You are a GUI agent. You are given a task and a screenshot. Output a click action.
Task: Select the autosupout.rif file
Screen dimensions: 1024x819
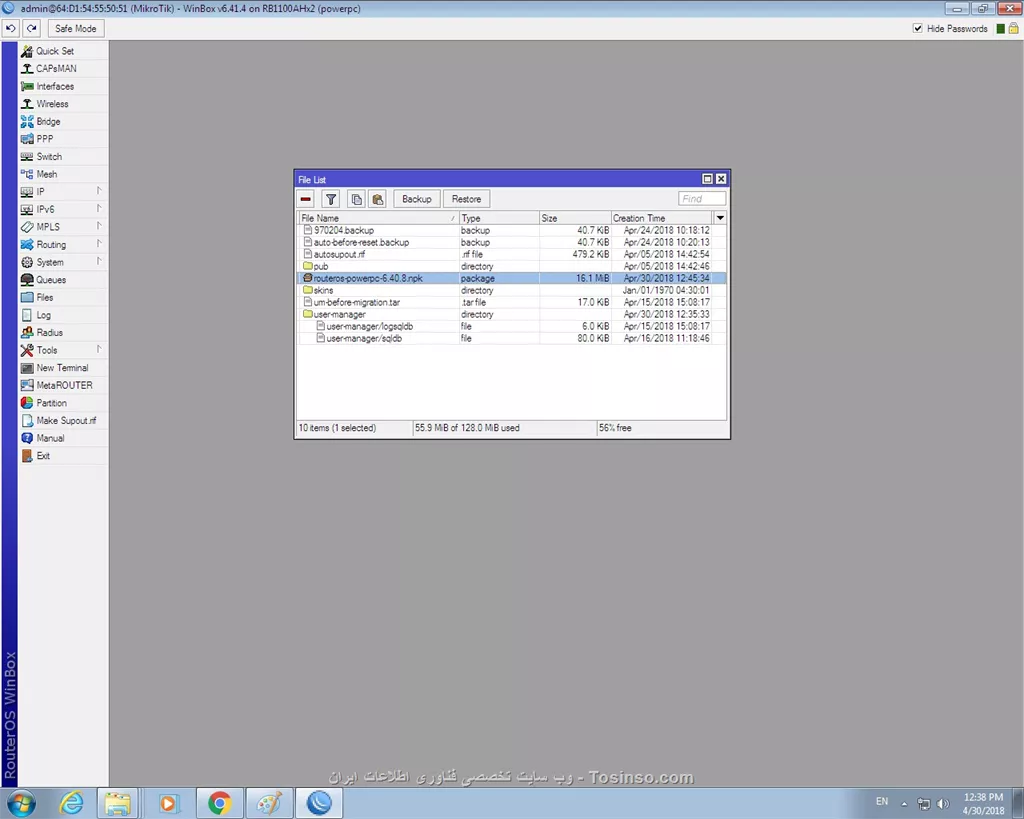pos(512,254)
